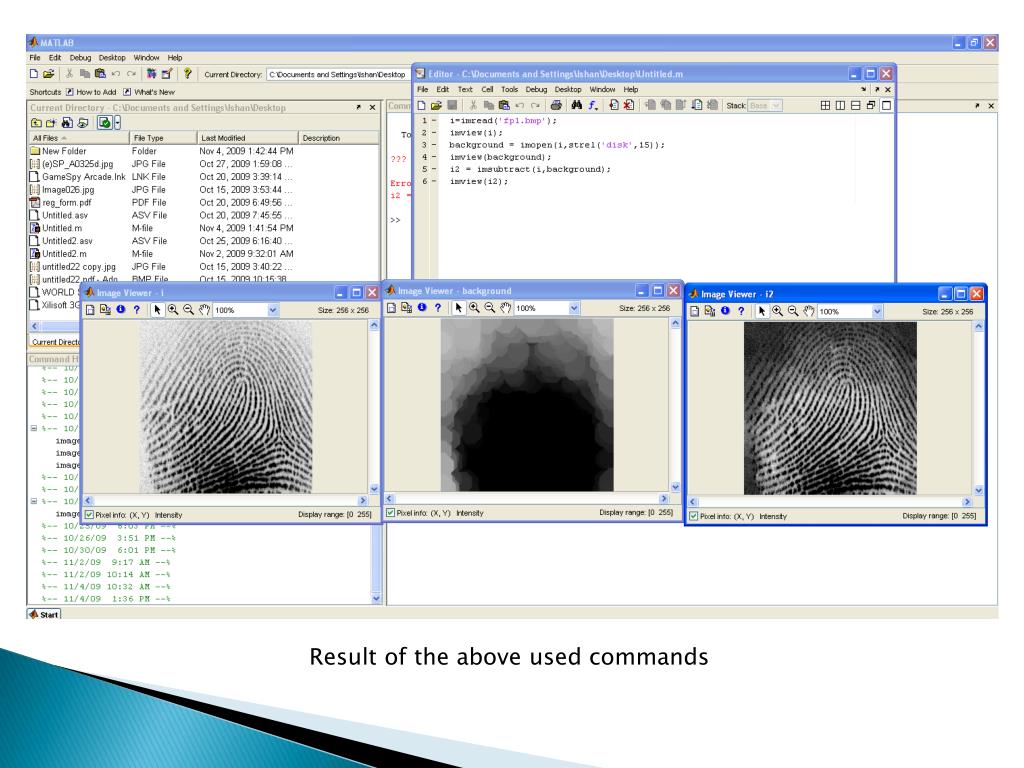Open Cell menu in Editor window

(x=487, y=89)
